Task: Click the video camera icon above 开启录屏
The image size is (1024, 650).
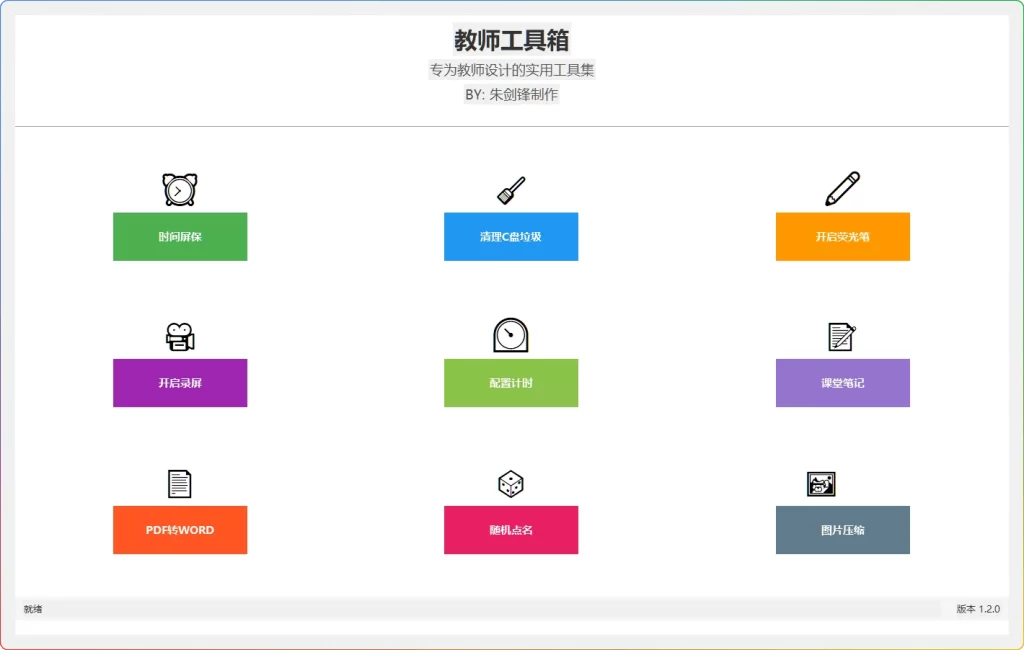Action: point(179,334)
